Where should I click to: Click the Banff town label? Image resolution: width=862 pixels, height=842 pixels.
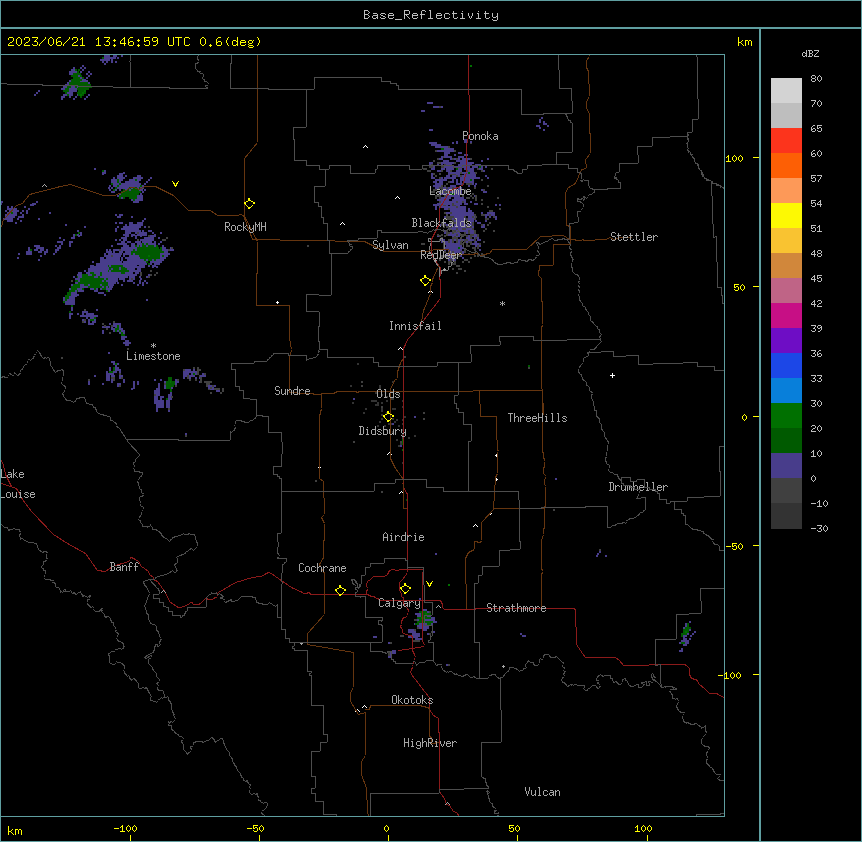(124, 567)
